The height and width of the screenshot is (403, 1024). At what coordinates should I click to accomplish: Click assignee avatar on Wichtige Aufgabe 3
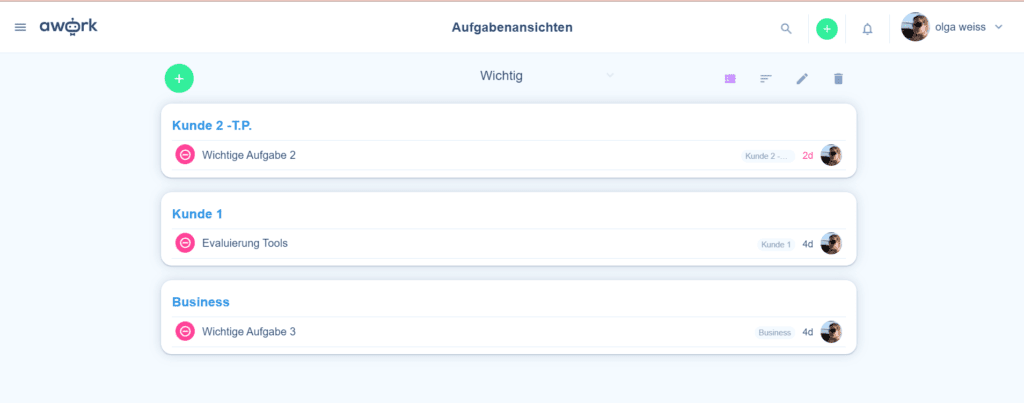point(831,331)
